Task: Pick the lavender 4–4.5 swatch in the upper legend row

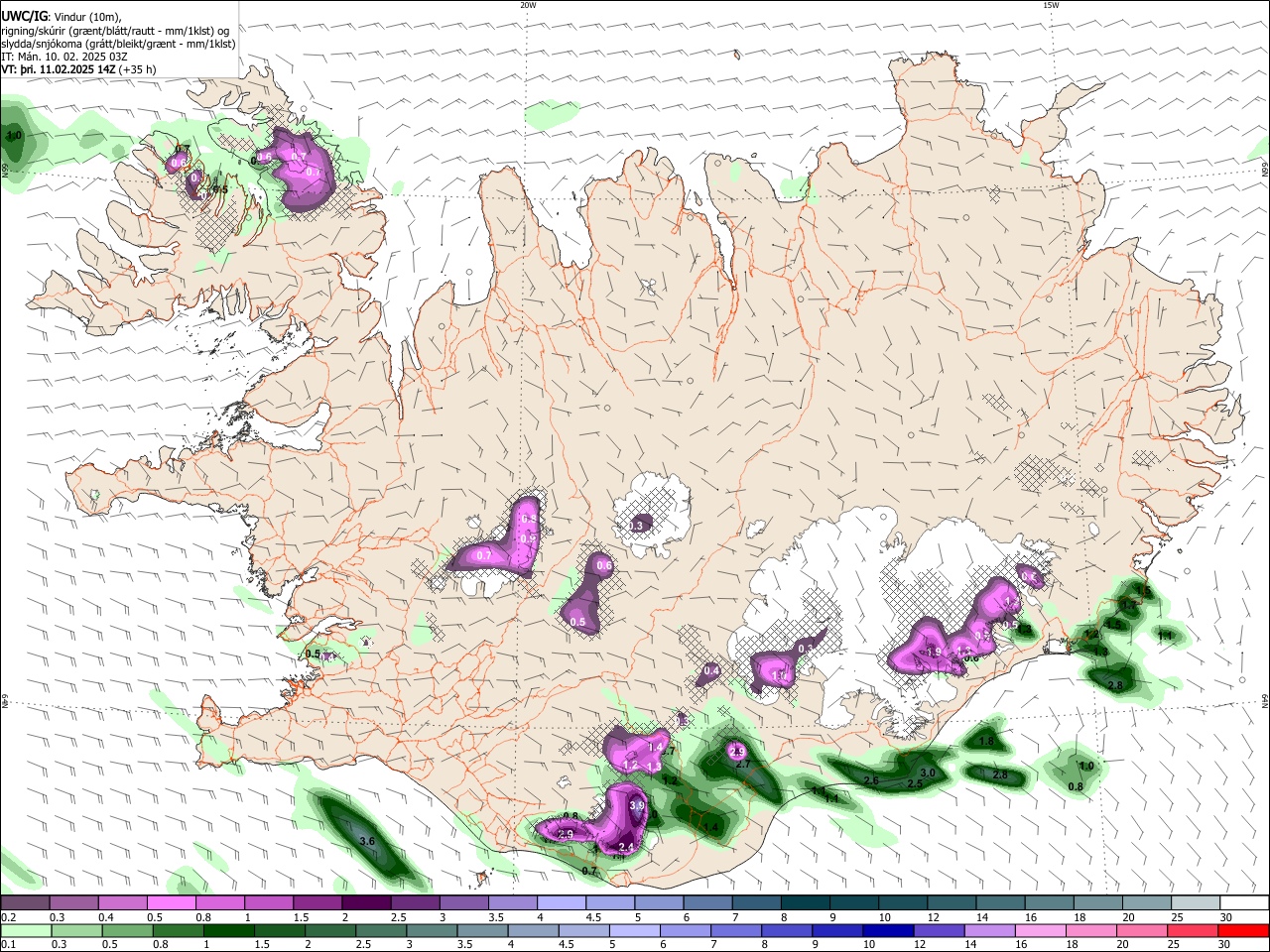Action: [561, 903]
